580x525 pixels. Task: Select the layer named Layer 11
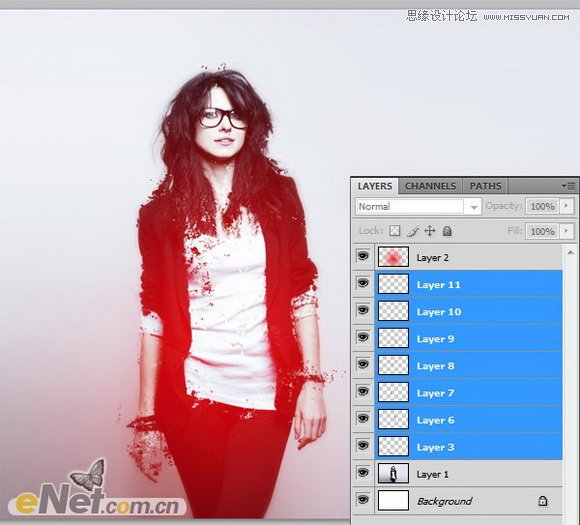point(438,285)
